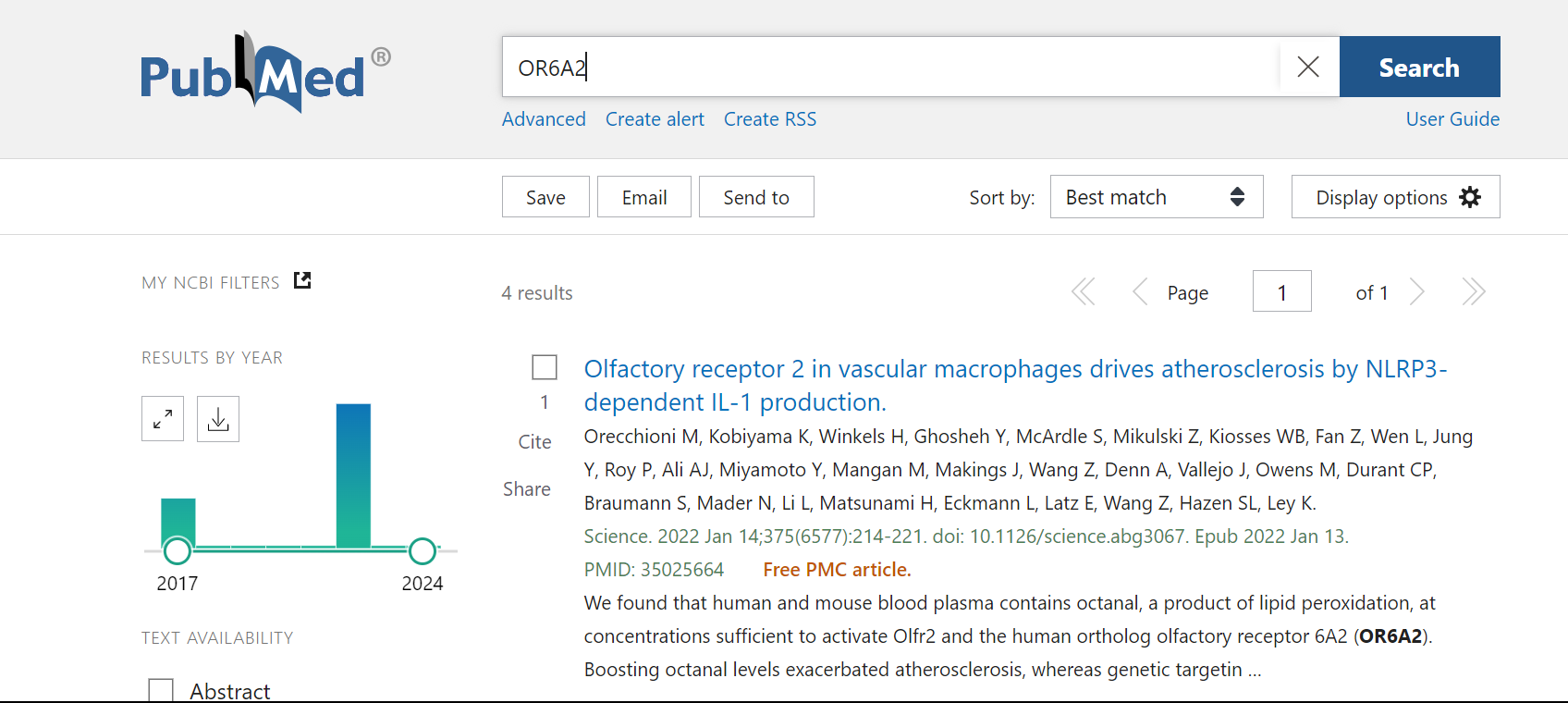Open My NCBI Filters external link icon
Viewport: 1568px width, 703px height.
302,280
